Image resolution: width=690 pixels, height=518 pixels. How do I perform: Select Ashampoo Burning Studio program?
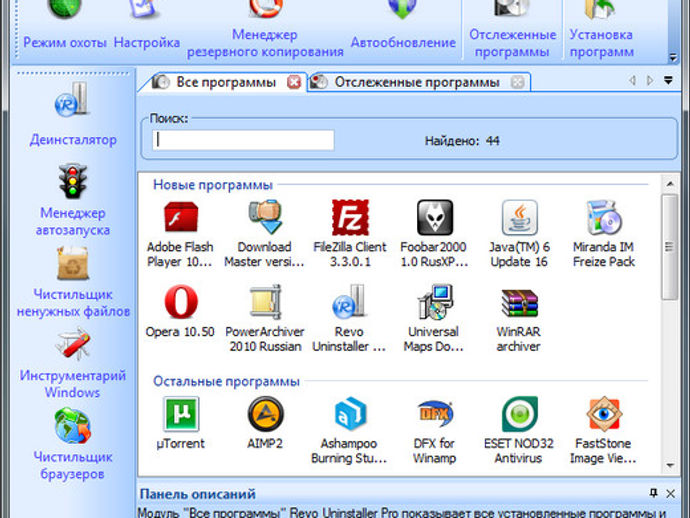[349, 430]
